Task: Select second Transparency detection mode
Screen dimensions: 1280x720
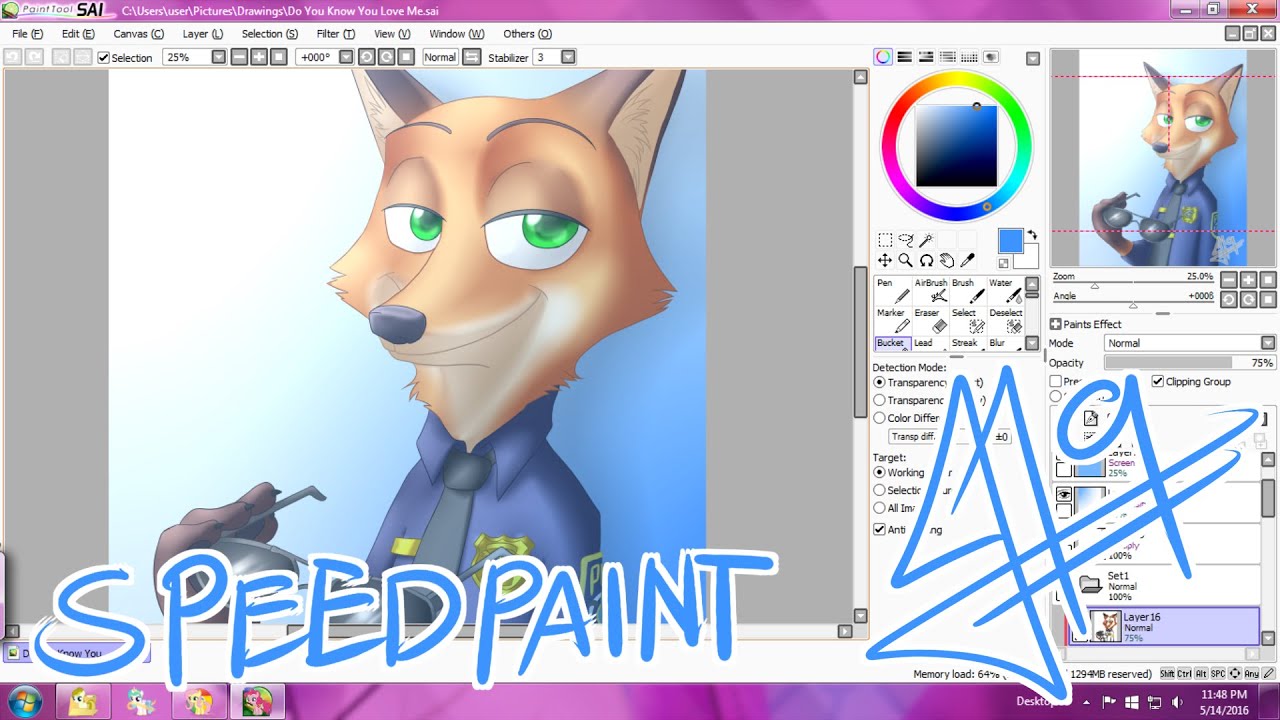Action: click(x=880, y=400)
